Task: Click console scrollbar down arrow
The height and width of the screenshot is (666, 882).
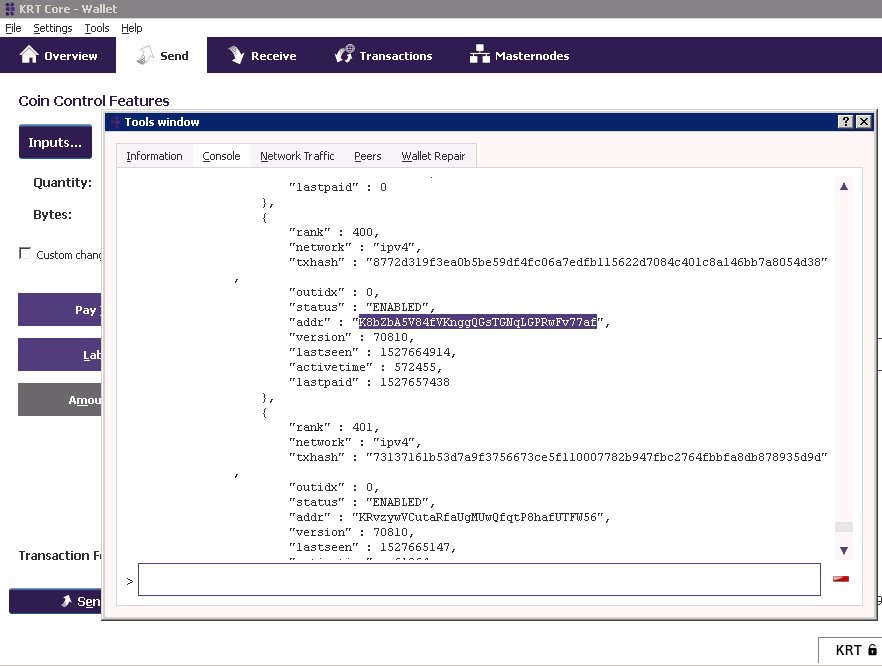Action: click(844, 550)
